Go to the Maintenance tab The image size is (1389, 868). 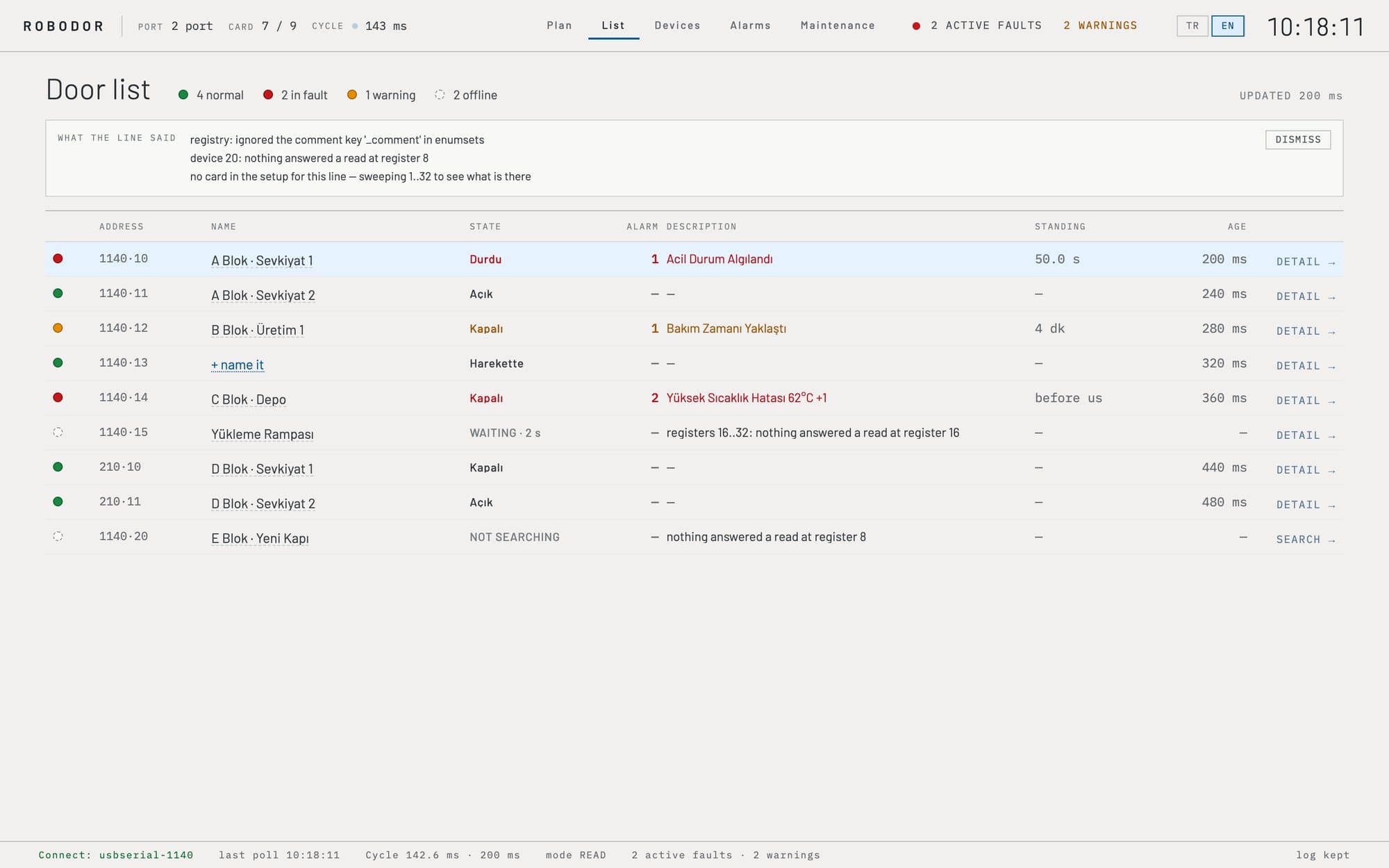[838, 26]
